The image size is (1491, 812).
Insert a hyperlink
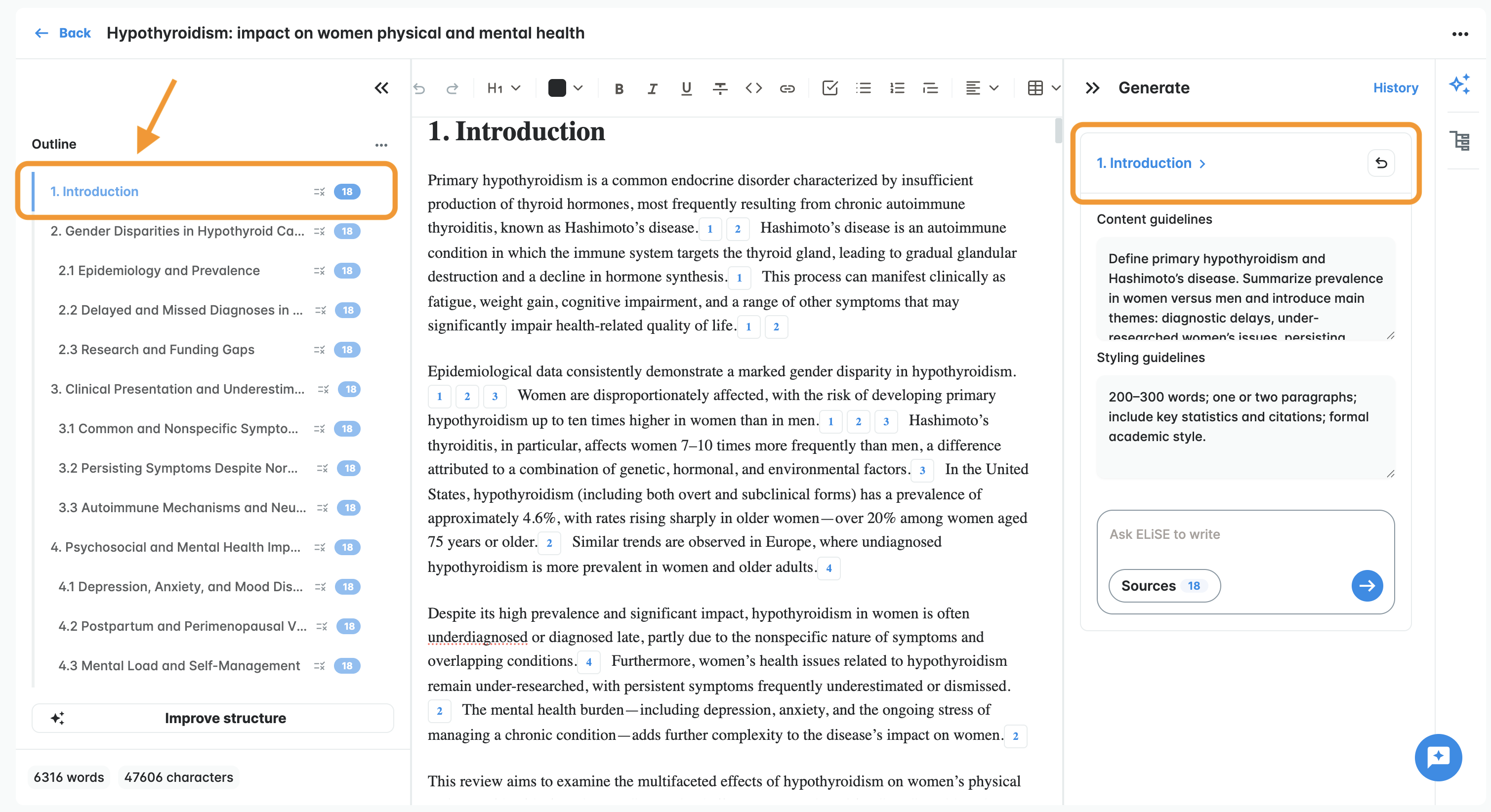pos(787,88)
